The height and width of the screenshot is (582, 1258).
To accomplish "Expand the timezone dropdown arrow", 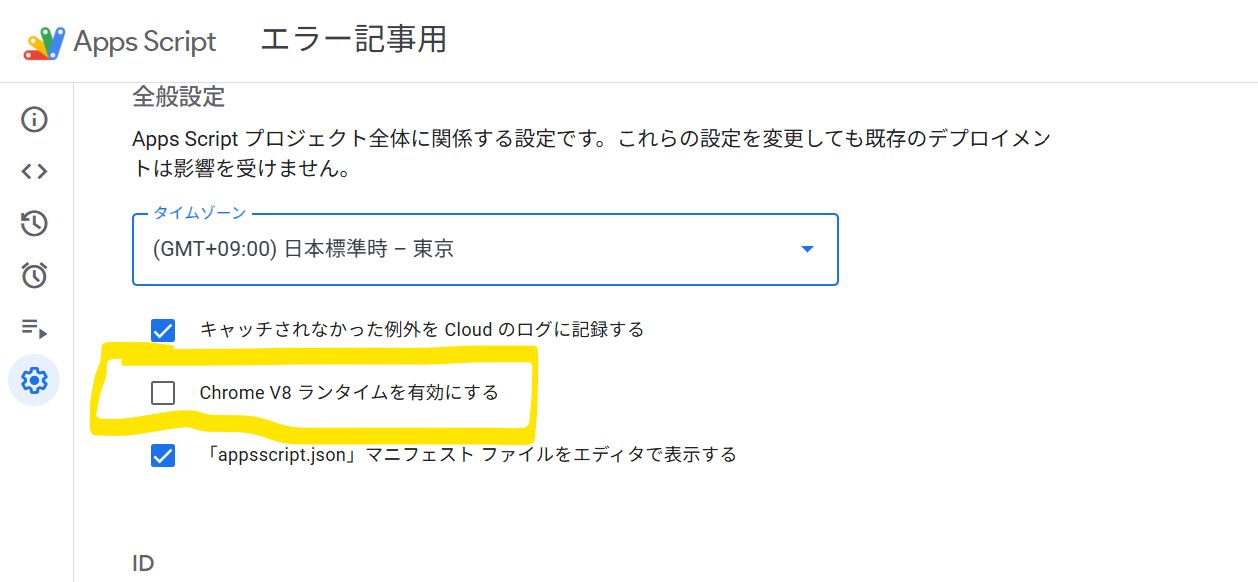I will 808,249.
